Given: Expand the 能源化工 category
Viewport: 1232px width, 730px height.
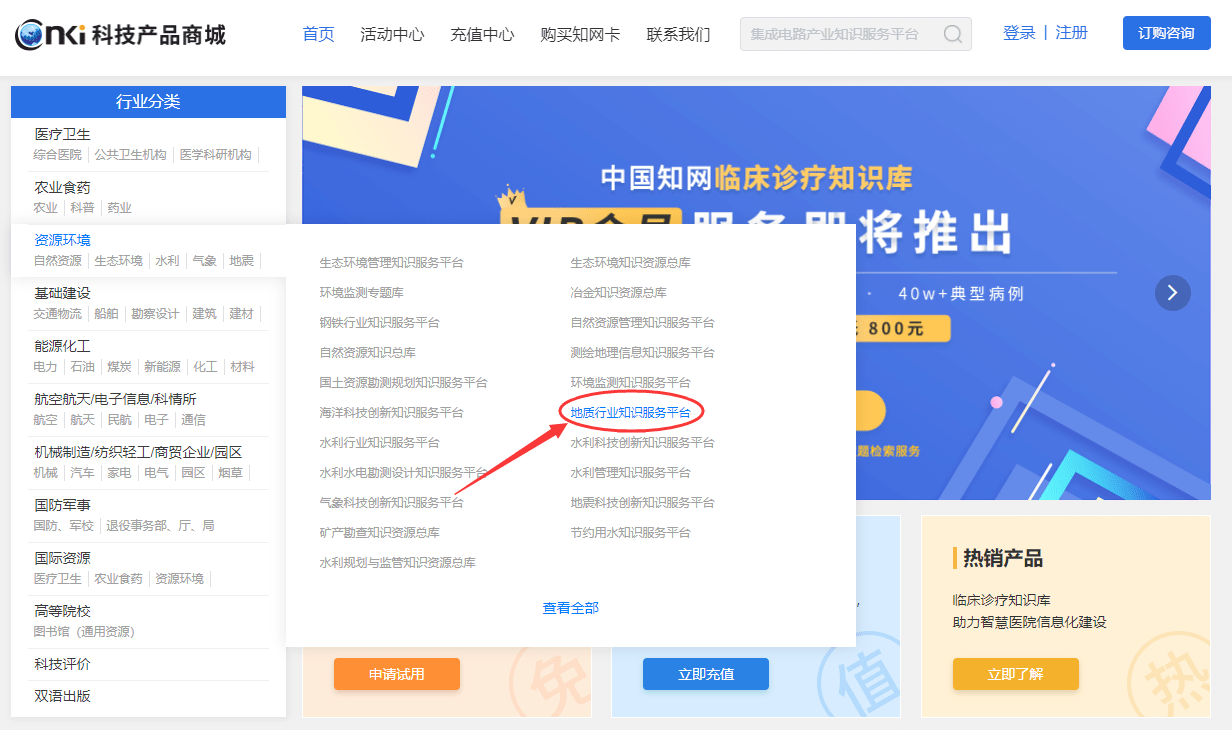Looking at the screenshot, I should [62, 346].
